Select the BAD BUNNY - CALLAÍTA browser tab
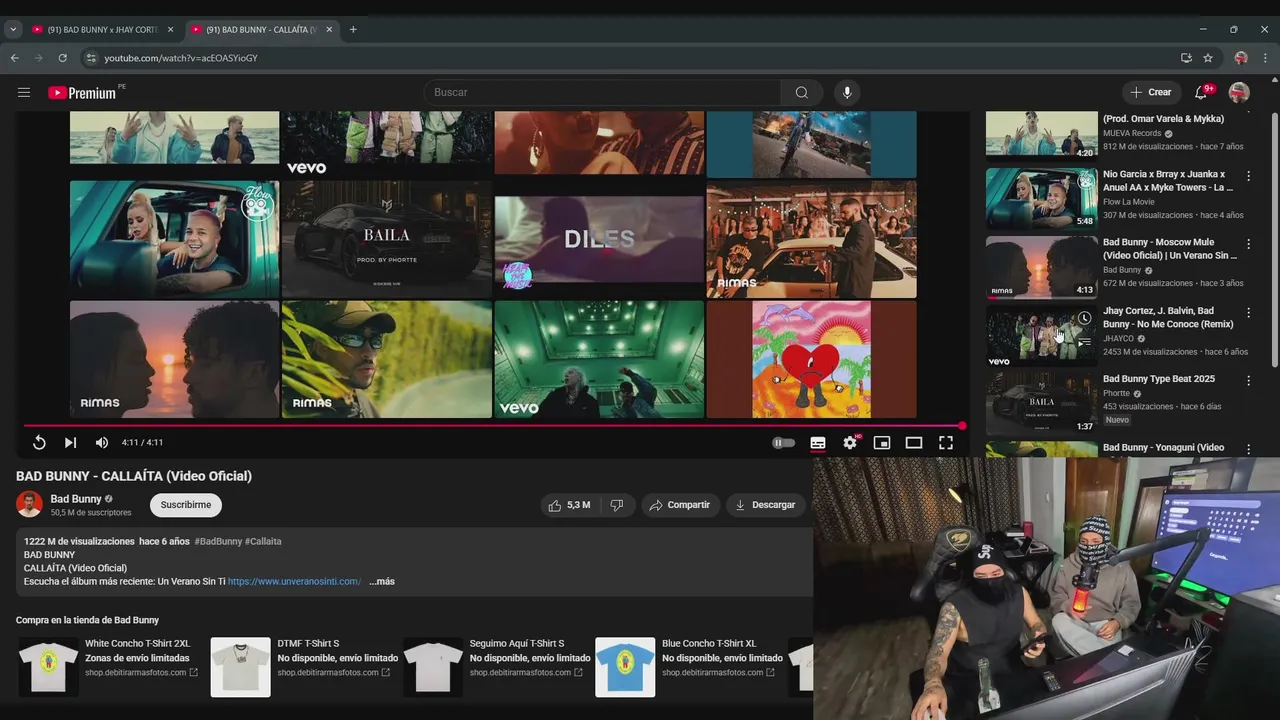Screen dimensions: 1280x720 click(261, 30)
